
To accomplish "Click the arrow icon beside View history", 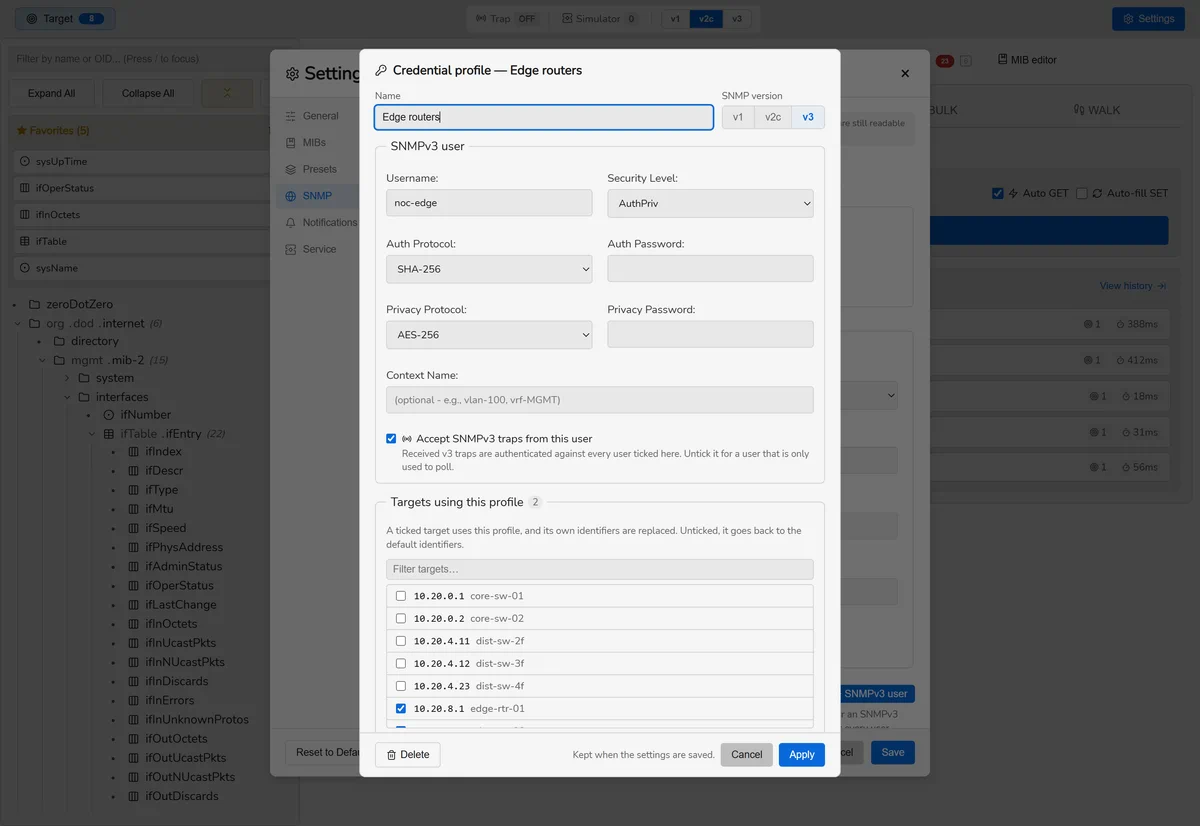I will 1161,286.
